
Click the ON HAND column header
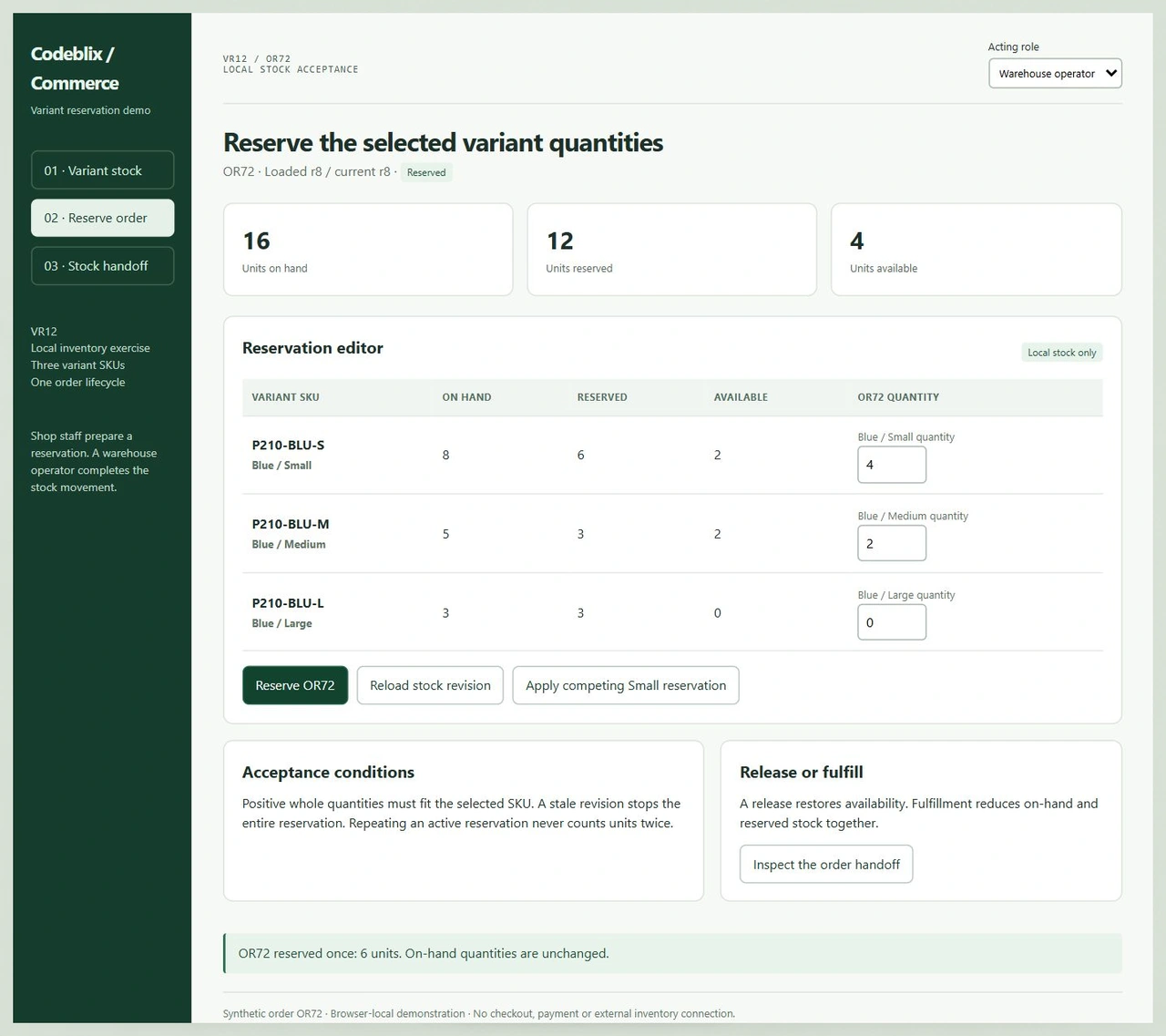point(466,397)
